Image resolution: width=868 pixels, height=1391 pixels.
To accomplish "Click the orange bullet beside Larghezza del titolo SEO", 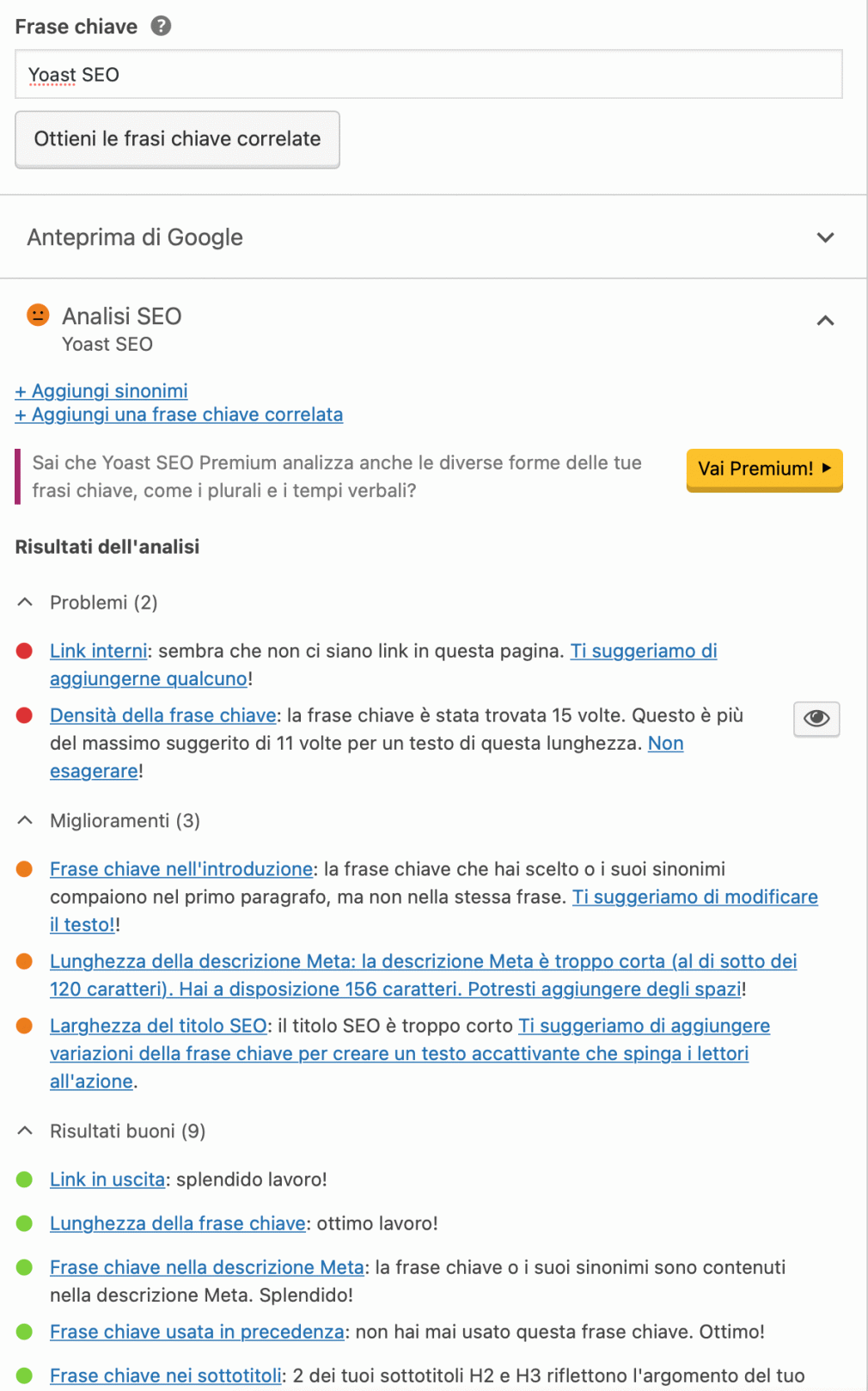I will coord(24,1026).
